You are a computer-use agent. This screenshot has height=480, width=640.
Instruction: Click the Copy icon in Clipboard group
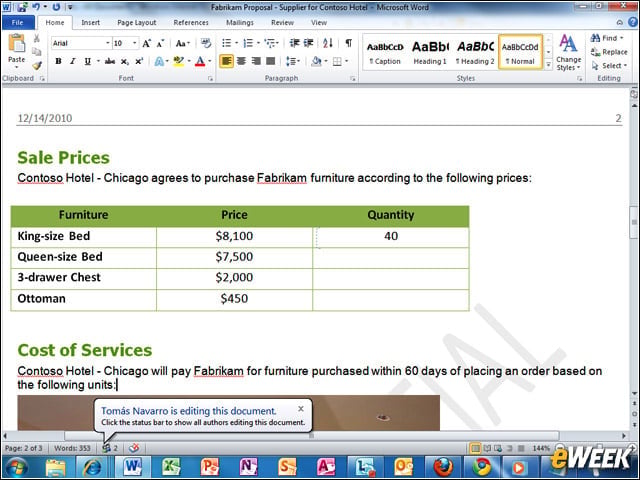point(37,52)
